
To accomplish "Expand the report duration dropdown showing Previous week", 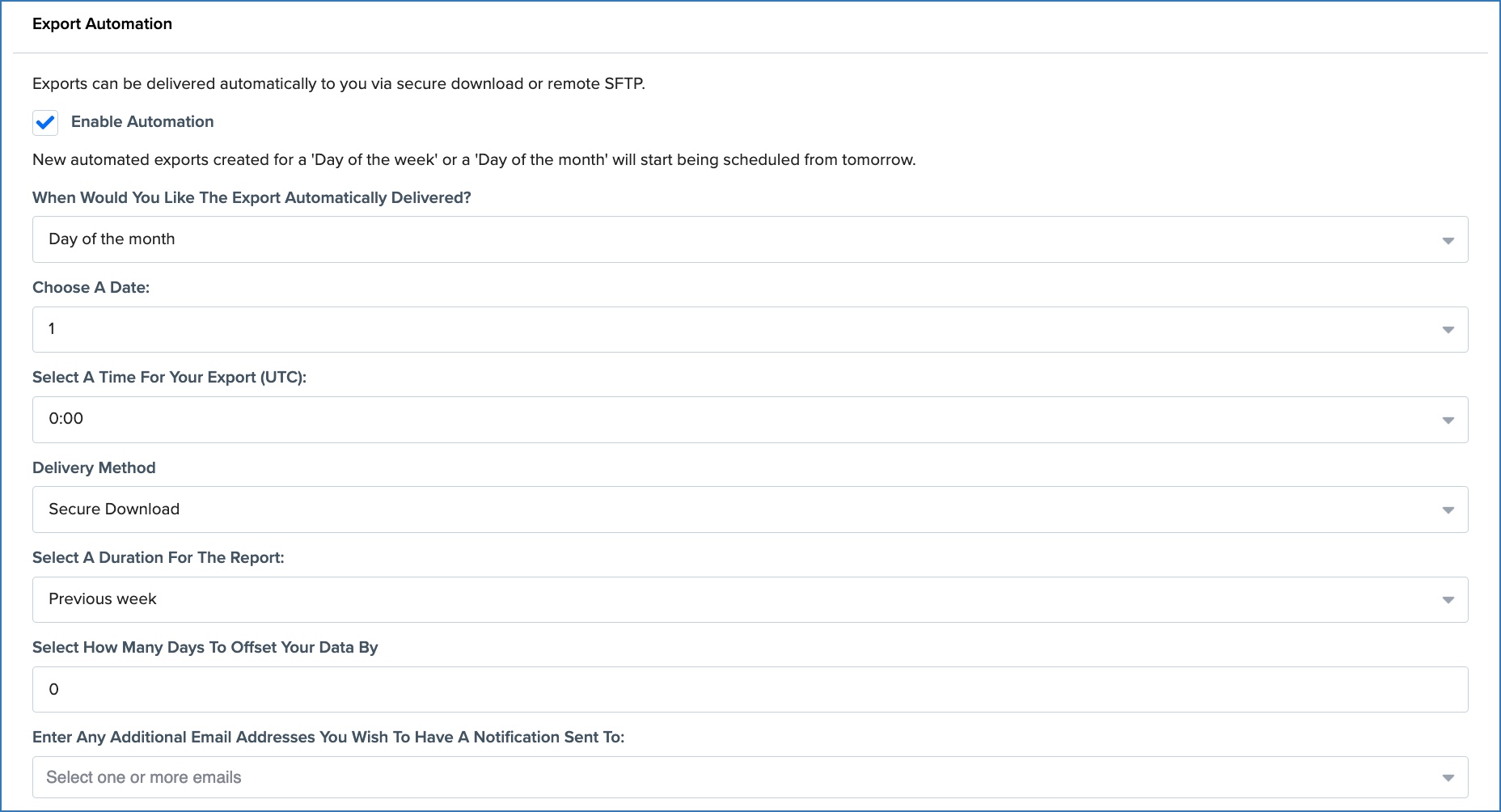I will [728, 599].
